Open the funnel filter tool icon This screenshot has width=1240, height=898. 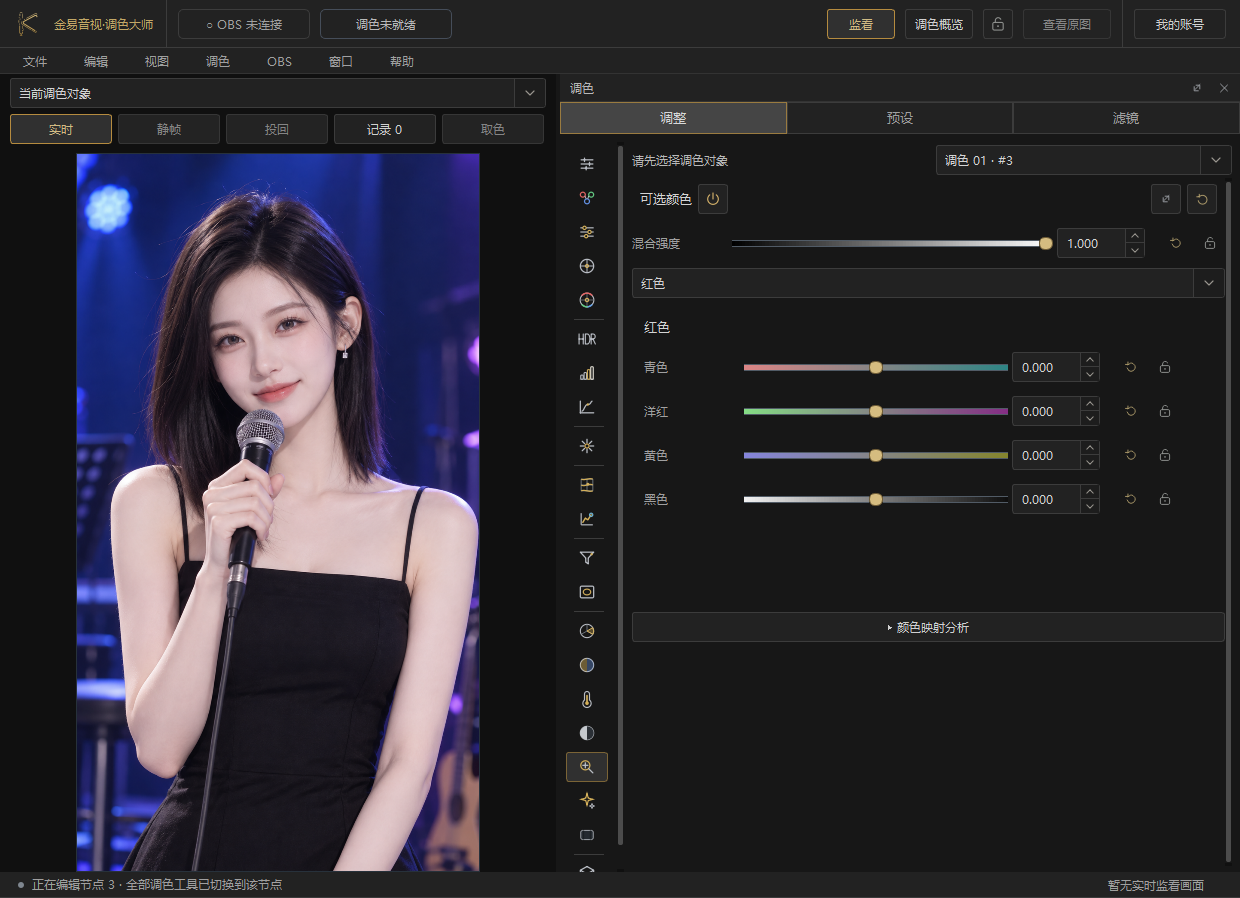[587, 558]
